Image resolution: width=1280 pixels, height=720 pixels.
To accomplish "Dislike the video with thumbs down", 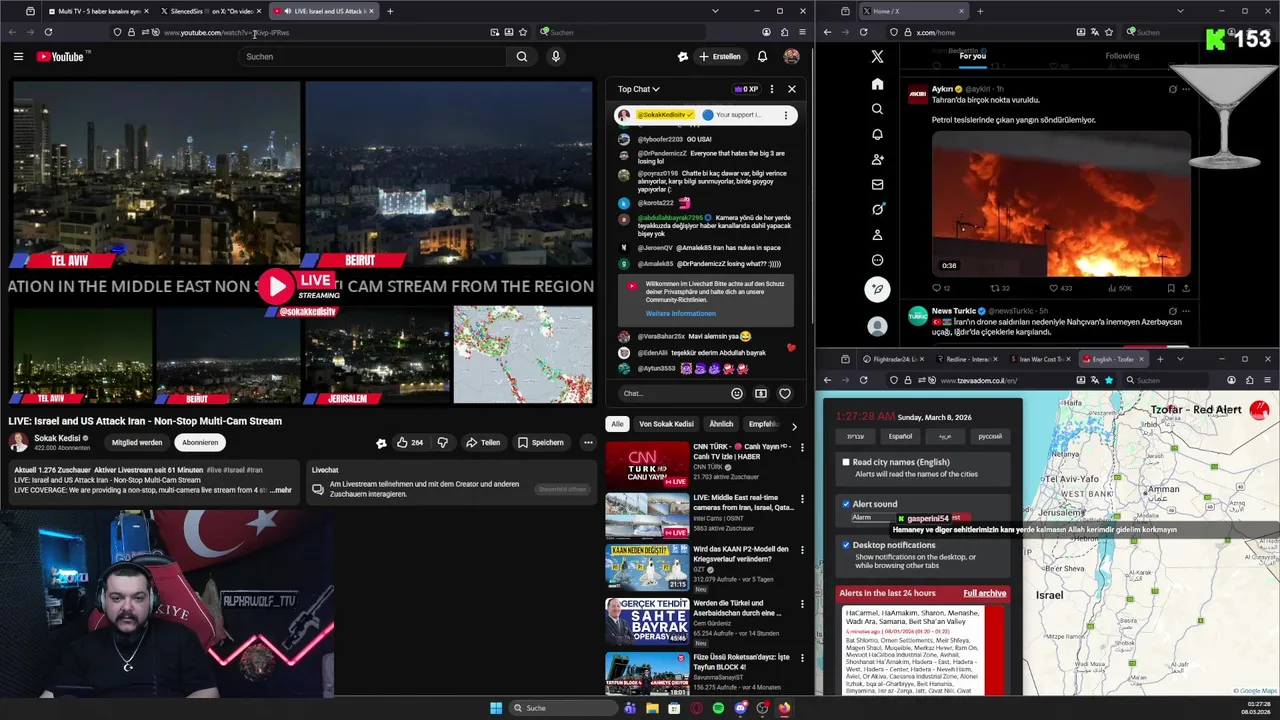I will click(x=442, y=442).
